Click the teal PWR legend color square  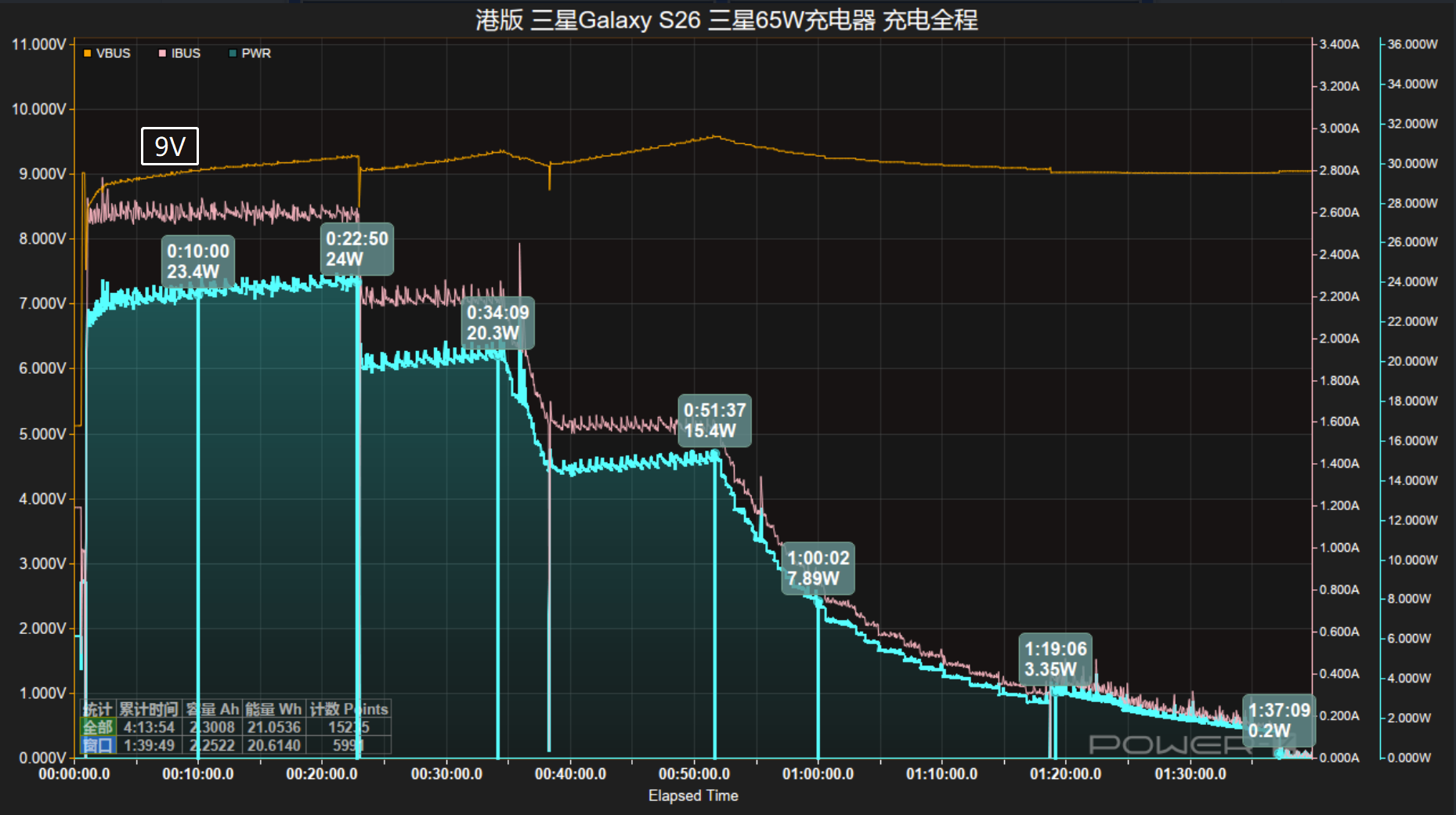tap(233, 53)
